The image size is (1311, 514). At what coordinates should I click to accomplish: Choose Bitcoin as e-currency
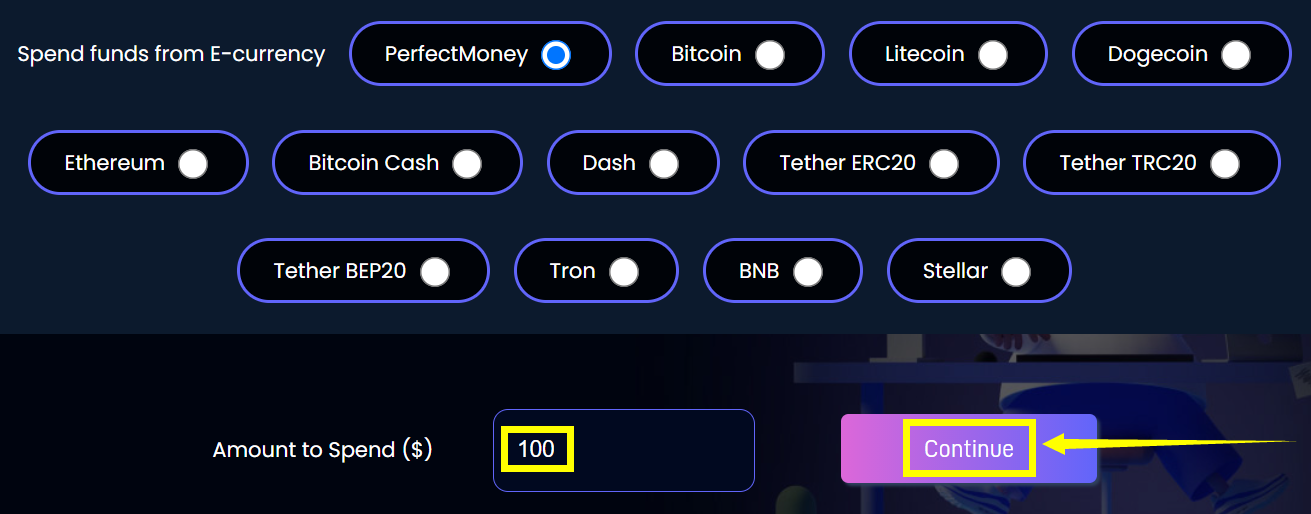[x=769, y=54]
